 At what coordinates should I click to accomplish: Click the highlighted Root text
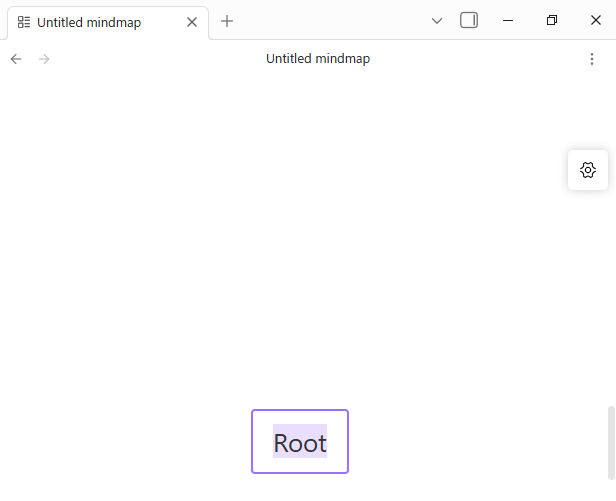click(x=300, y=442)
